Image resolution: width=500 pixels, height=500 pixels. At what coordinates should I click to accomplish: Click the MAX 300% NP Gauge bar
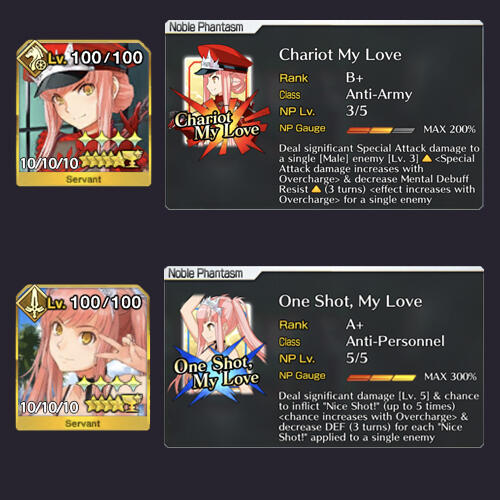381,377
